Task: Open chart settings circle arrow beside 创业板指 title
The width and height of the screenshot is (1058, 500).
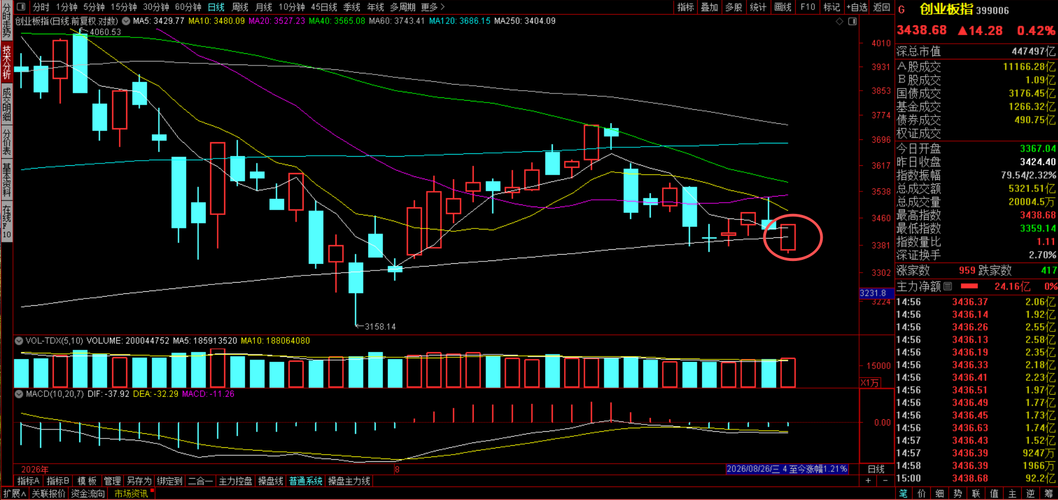Action: tap(126, 22)
